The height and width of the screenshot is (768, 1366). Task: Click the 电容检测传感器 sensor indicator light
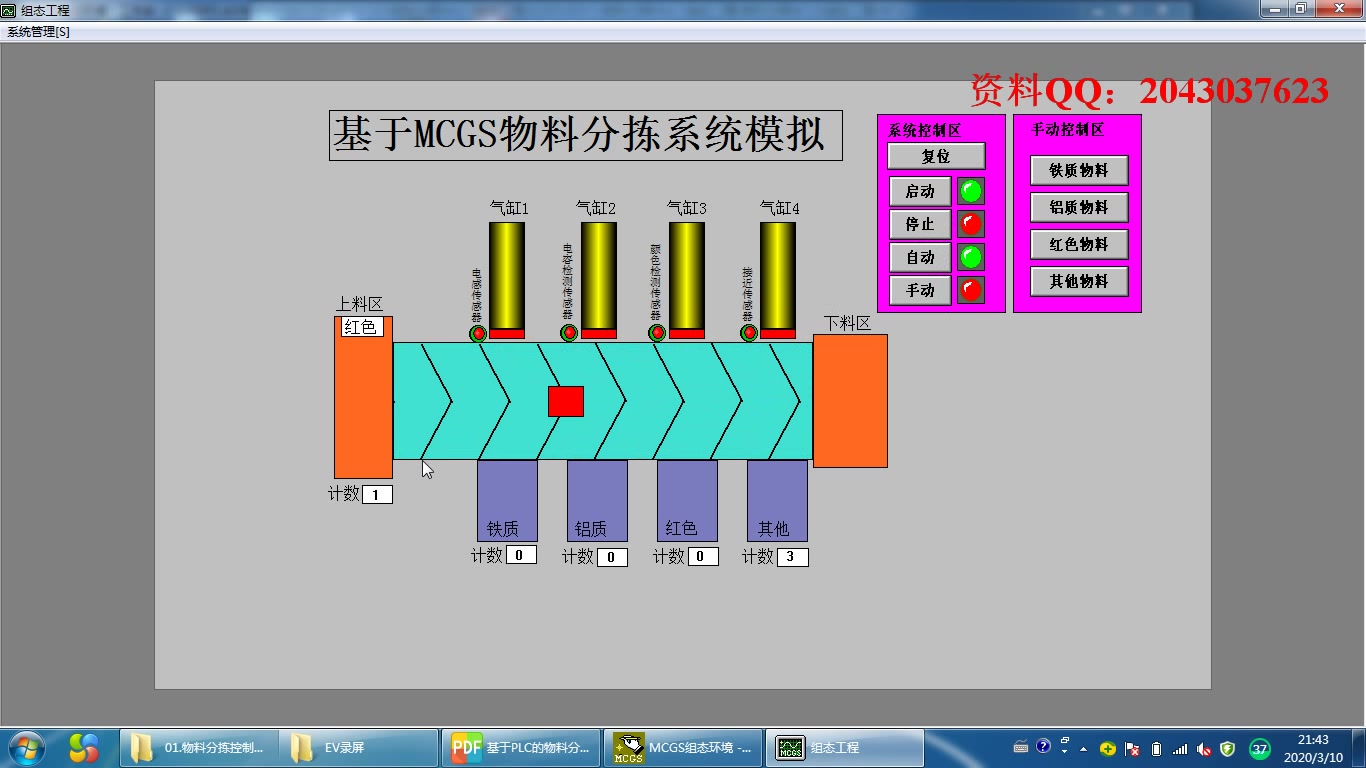click(x=569, y=333)
